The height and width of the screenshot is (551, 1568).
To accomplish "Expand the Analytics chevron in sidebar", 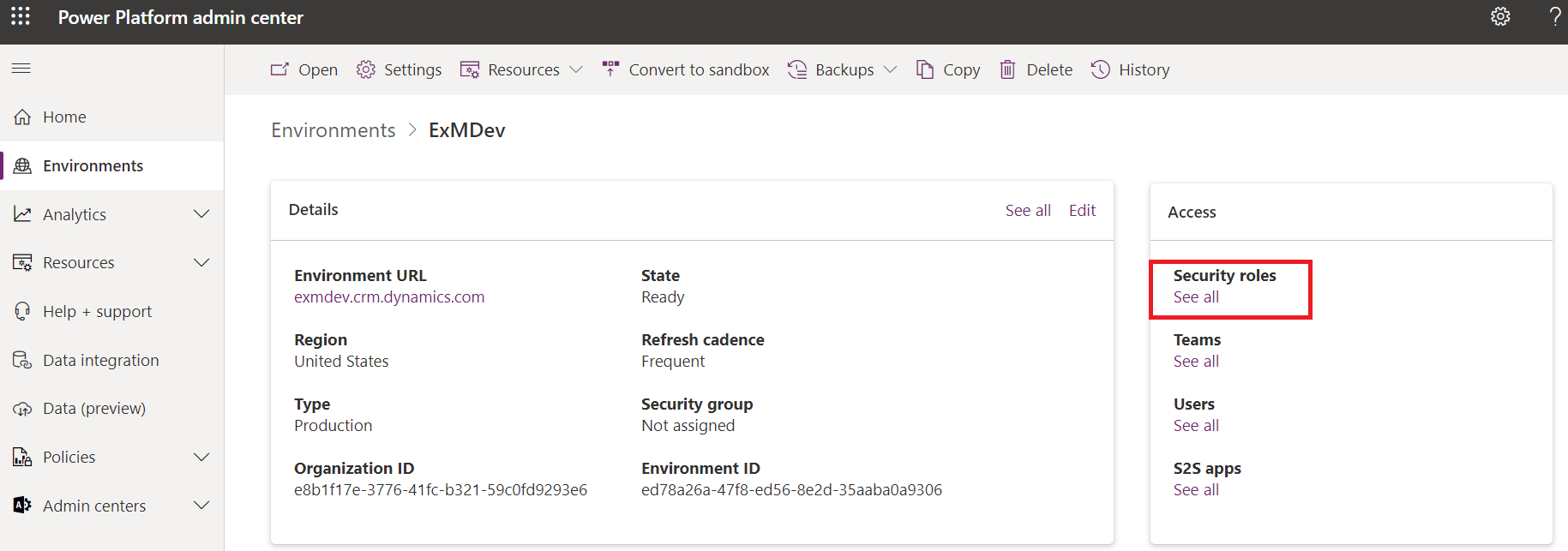I will (201, 214).
